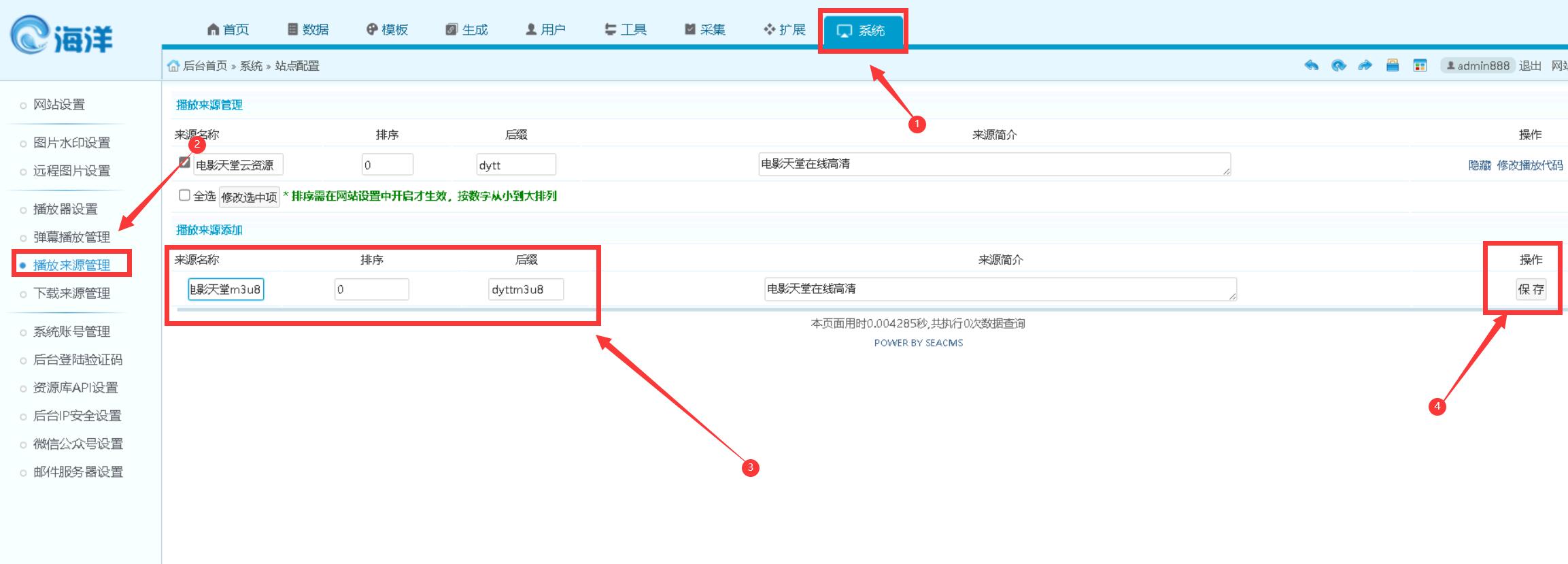Click the 隐藏 link for 电影天堂云资源
This screenshot has width=1568, height=564.
pos(1479,165)
